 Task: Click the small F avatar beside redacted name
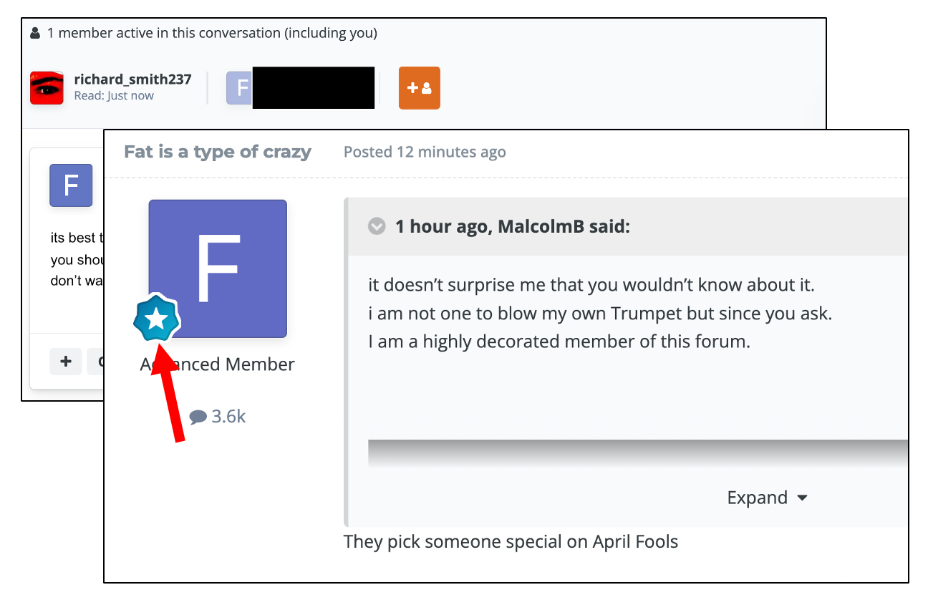(x=239, y=88)
